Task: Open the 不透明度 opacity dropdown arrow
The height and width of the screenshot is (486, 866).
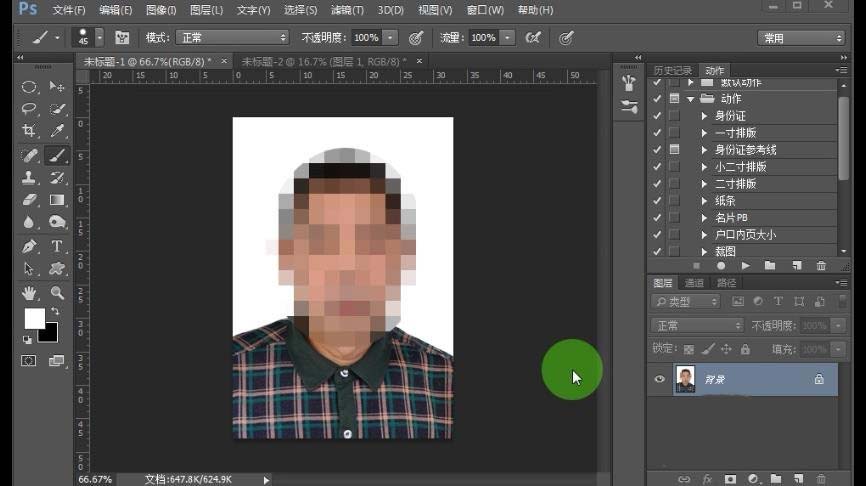Action: [x=390, y=38]
